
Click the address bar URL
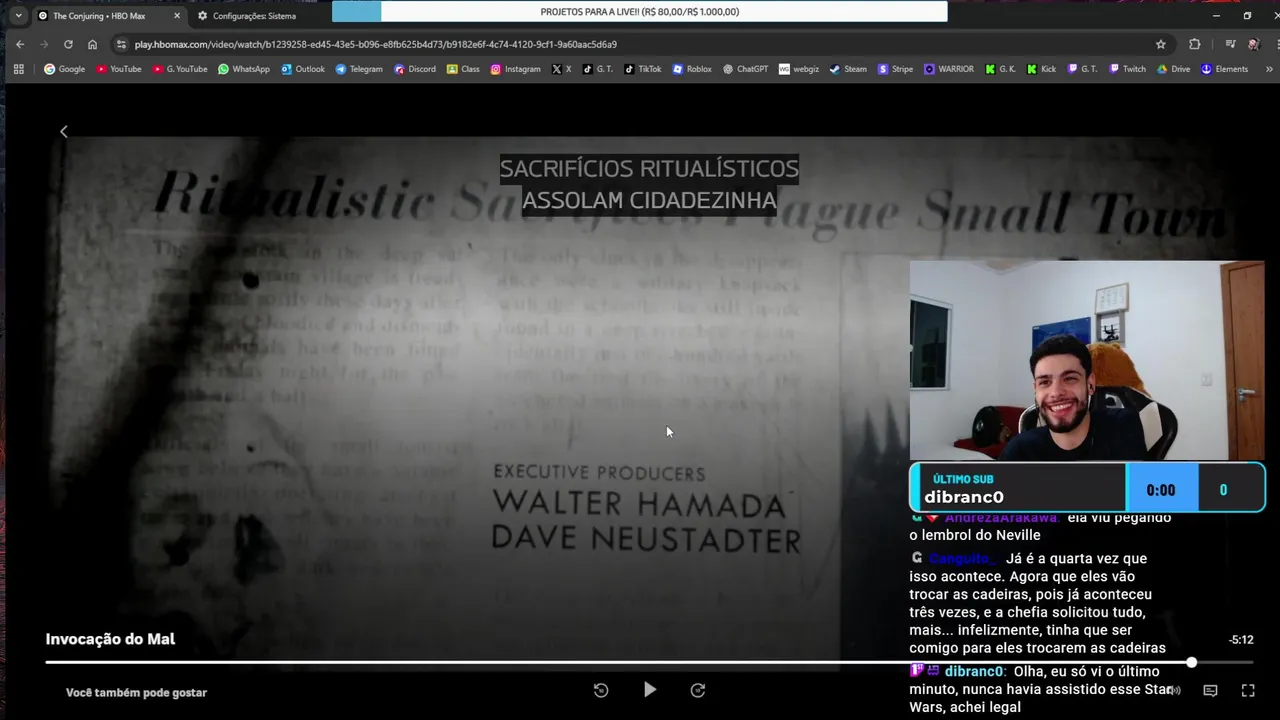375,44
